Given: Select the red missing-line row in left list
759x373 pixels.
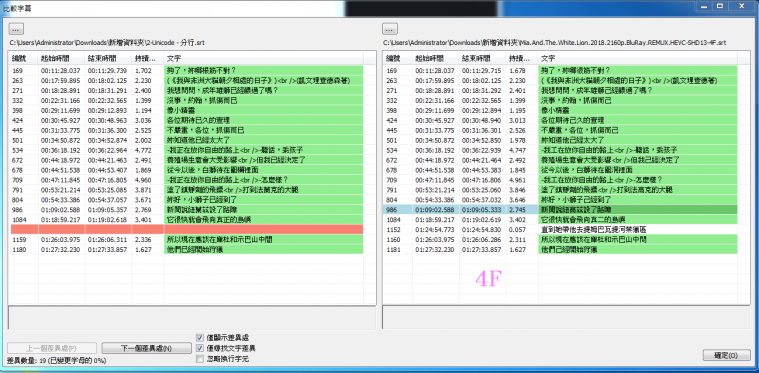Looking at the screenshot, I should [x=186, y=229].
